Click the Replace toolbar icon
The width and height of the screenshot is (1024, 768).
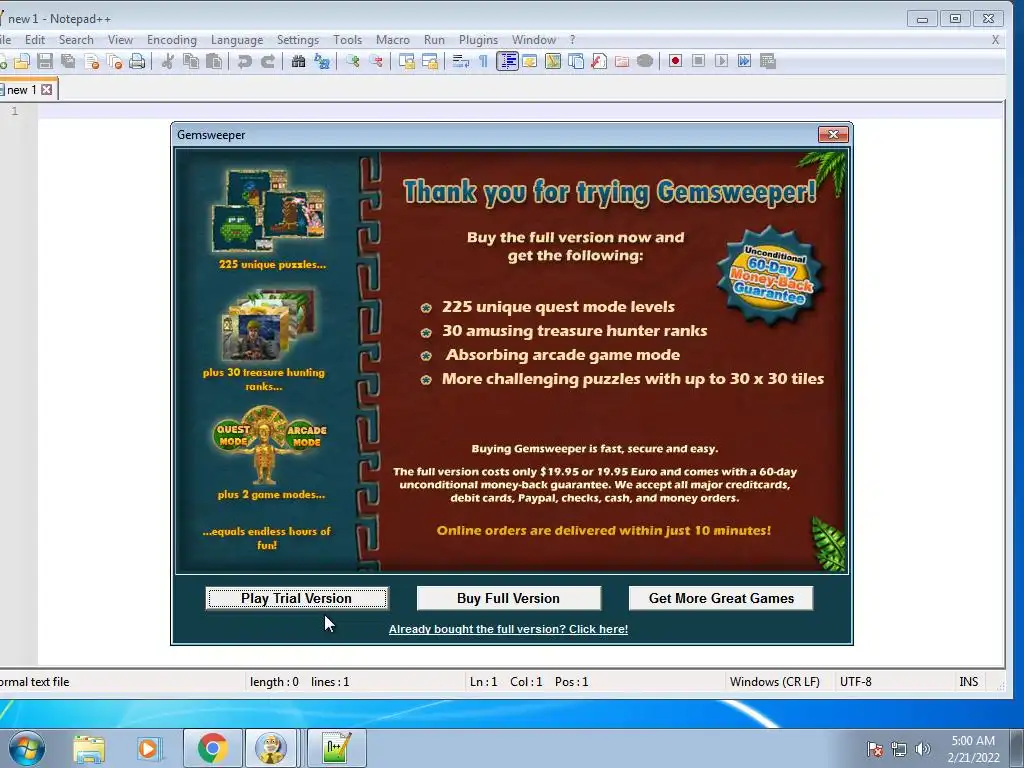[322, 61]
